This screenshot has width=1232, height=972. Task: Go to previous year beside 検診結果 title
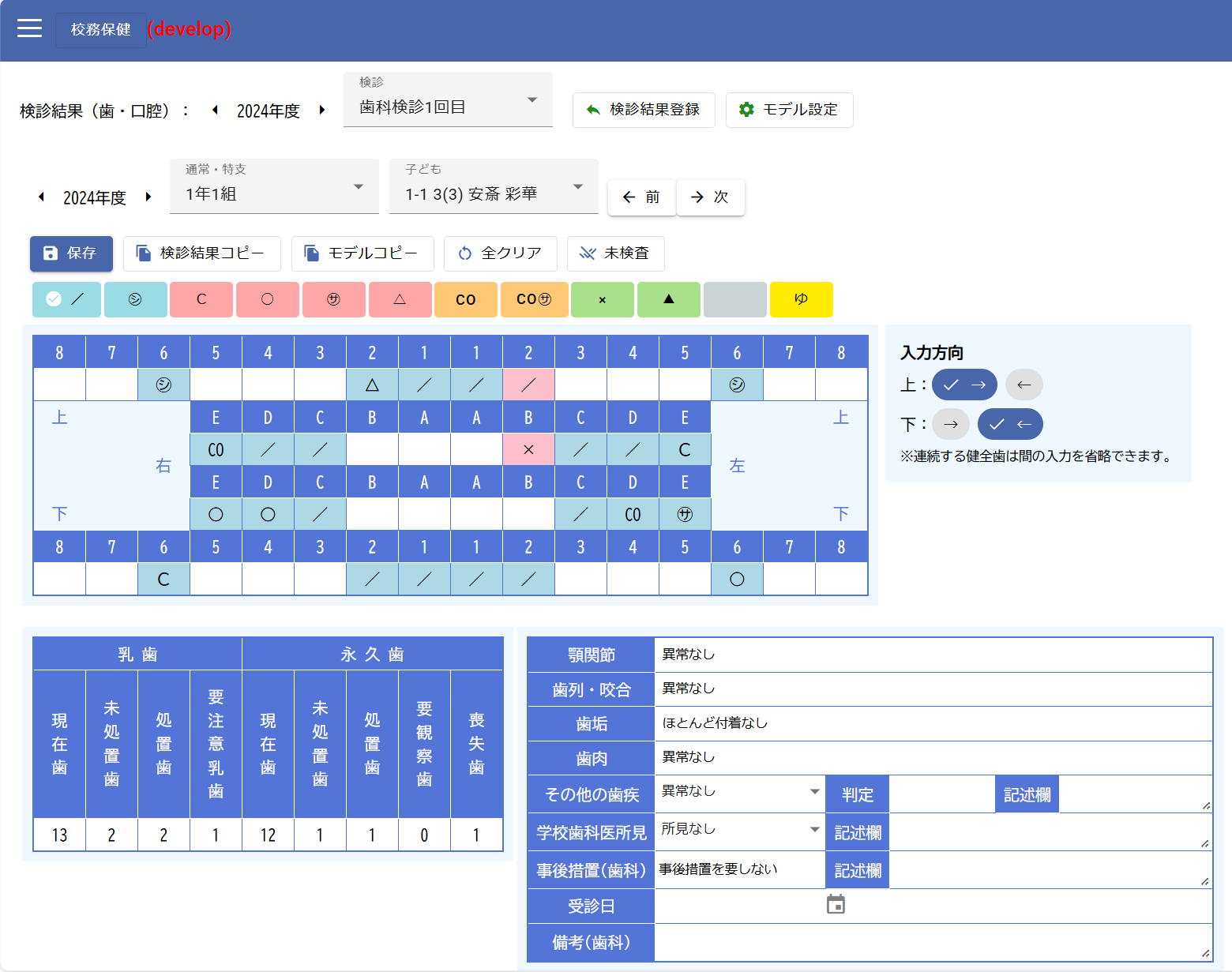point(215,111)
